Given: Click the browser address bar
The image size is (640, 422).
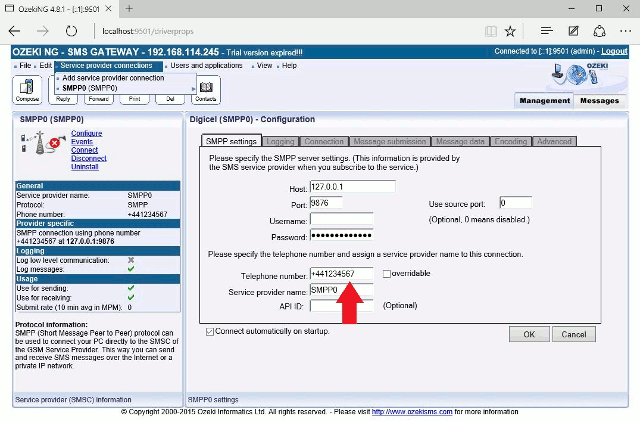Looking at the screenshot, I should pos(286,31).
